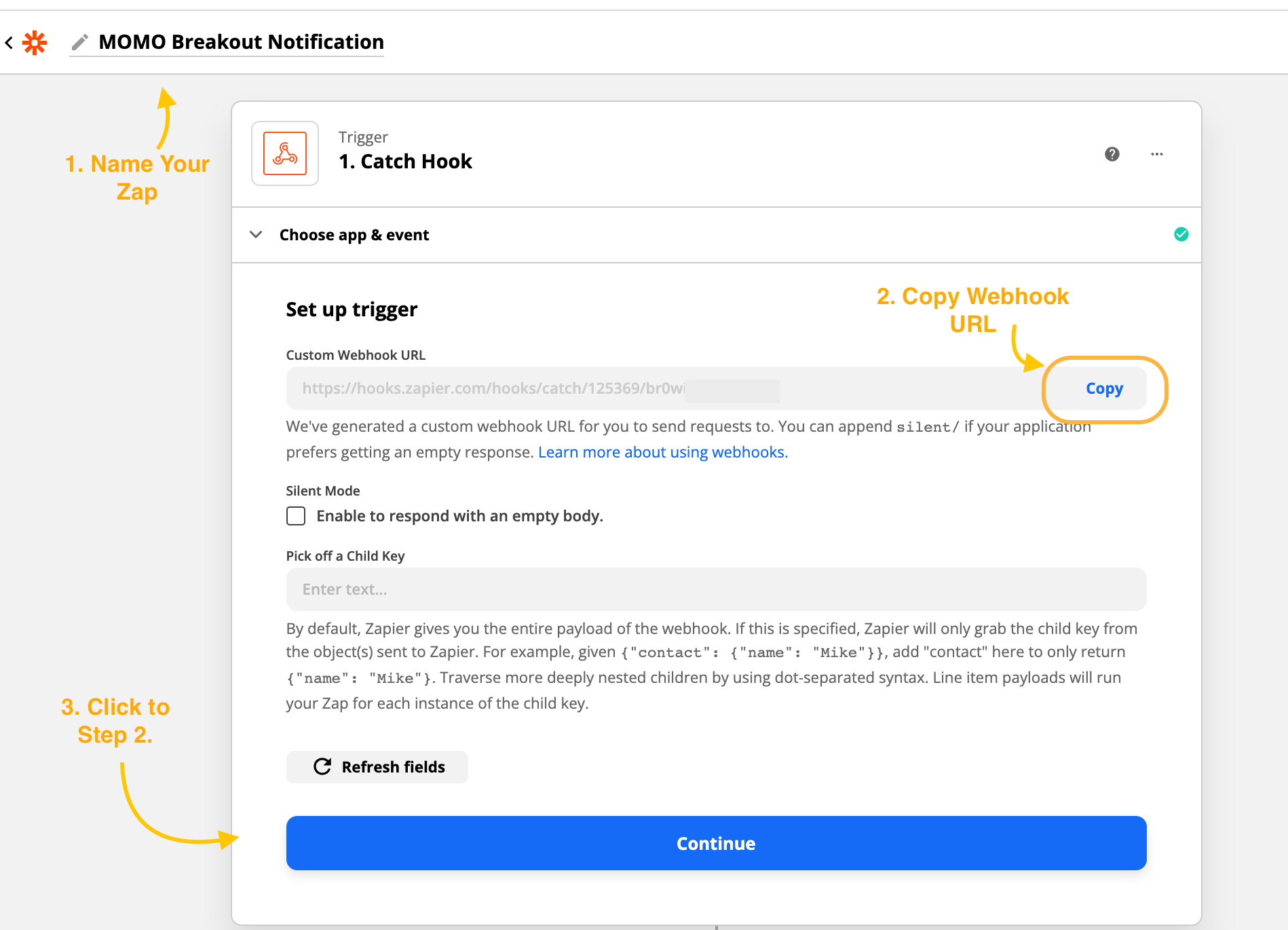This screenshot has width=1288, height=930.
Task: Click the back arrow chevron
Action: (x=9, y=43)
